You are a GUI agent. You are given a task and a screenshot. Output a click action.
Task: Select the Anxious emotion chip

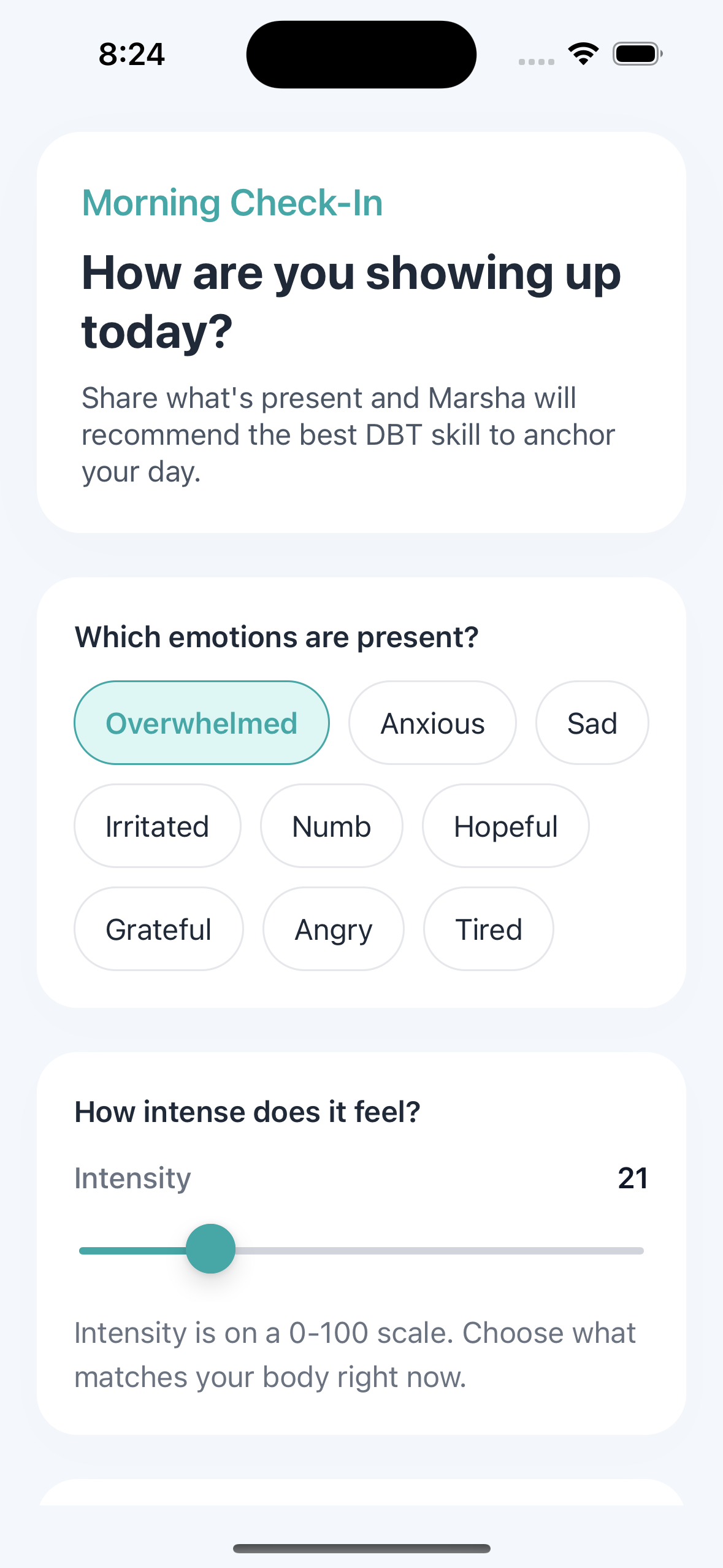pos(432,723)
